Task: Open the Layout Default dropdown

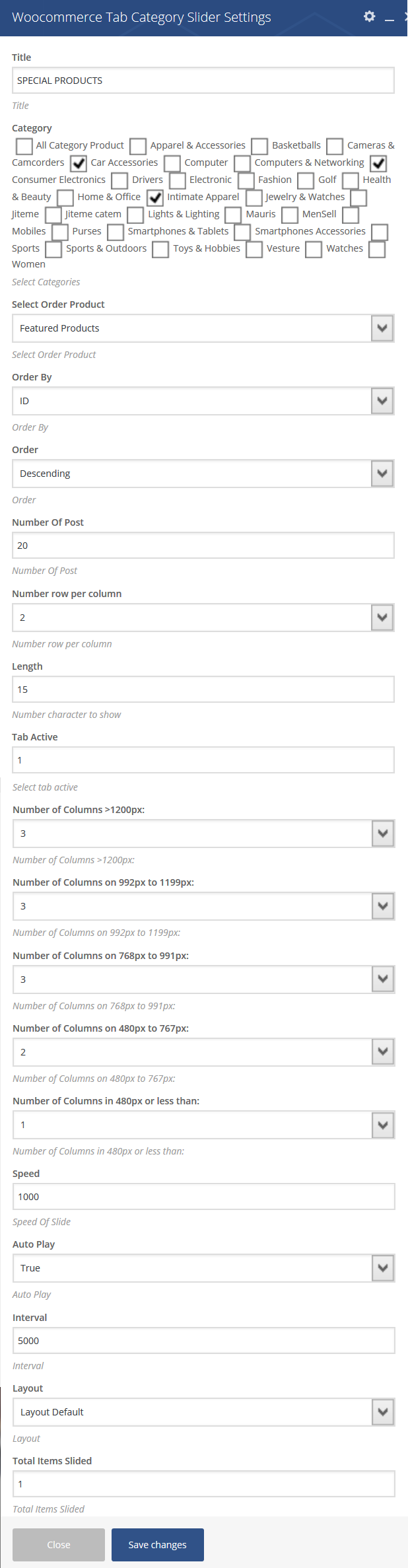Action: [203, 1412]
